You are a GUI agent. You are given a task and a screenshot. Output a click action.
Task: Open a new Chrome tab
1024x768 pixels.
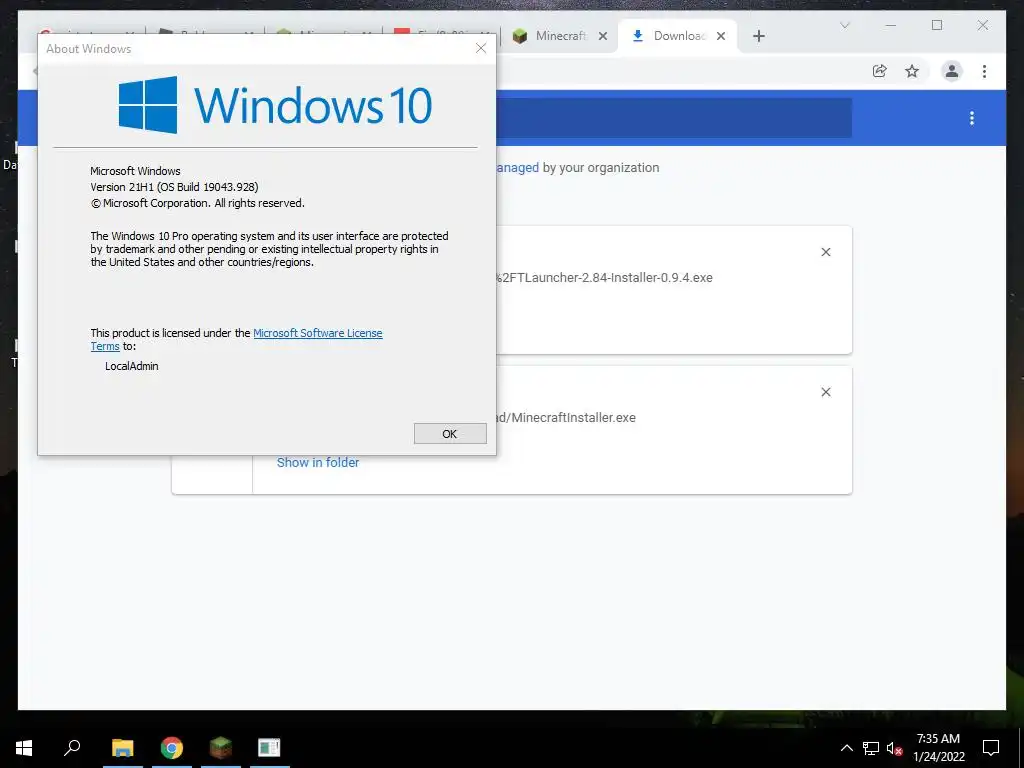[x=758, y=36]
